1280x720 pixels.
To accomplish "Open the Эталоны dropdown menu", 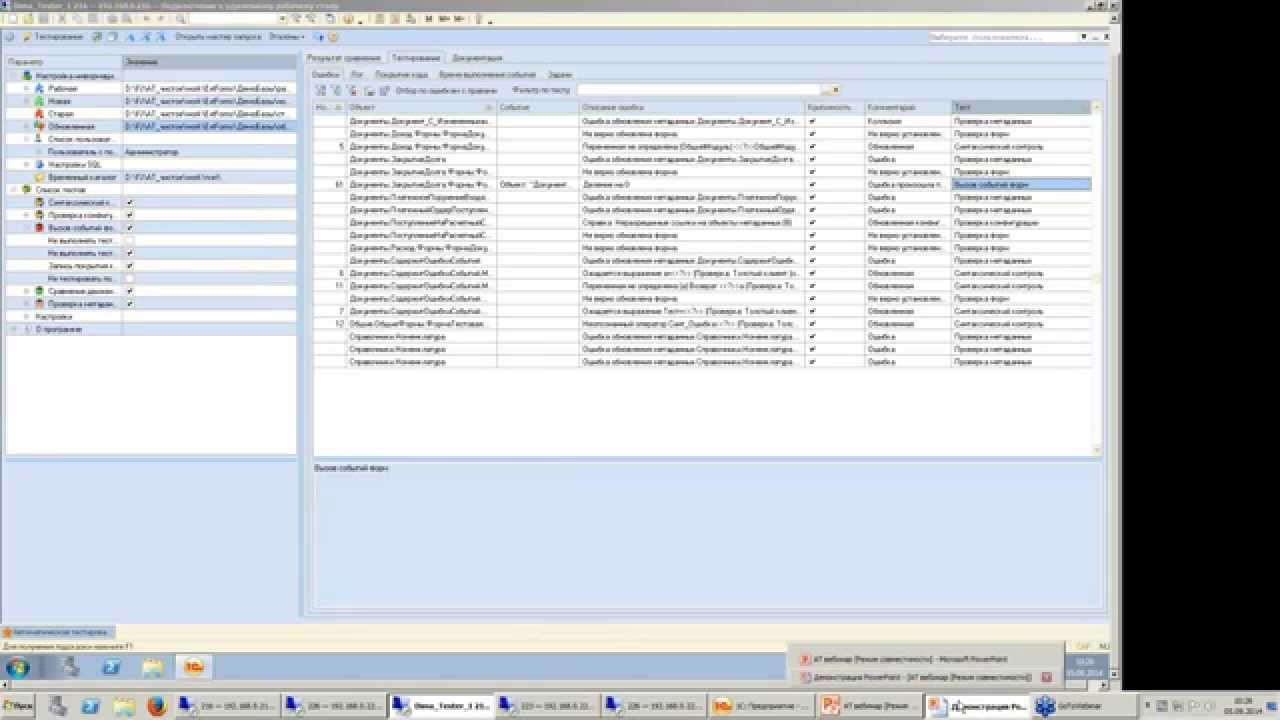I will click(287, 37).
